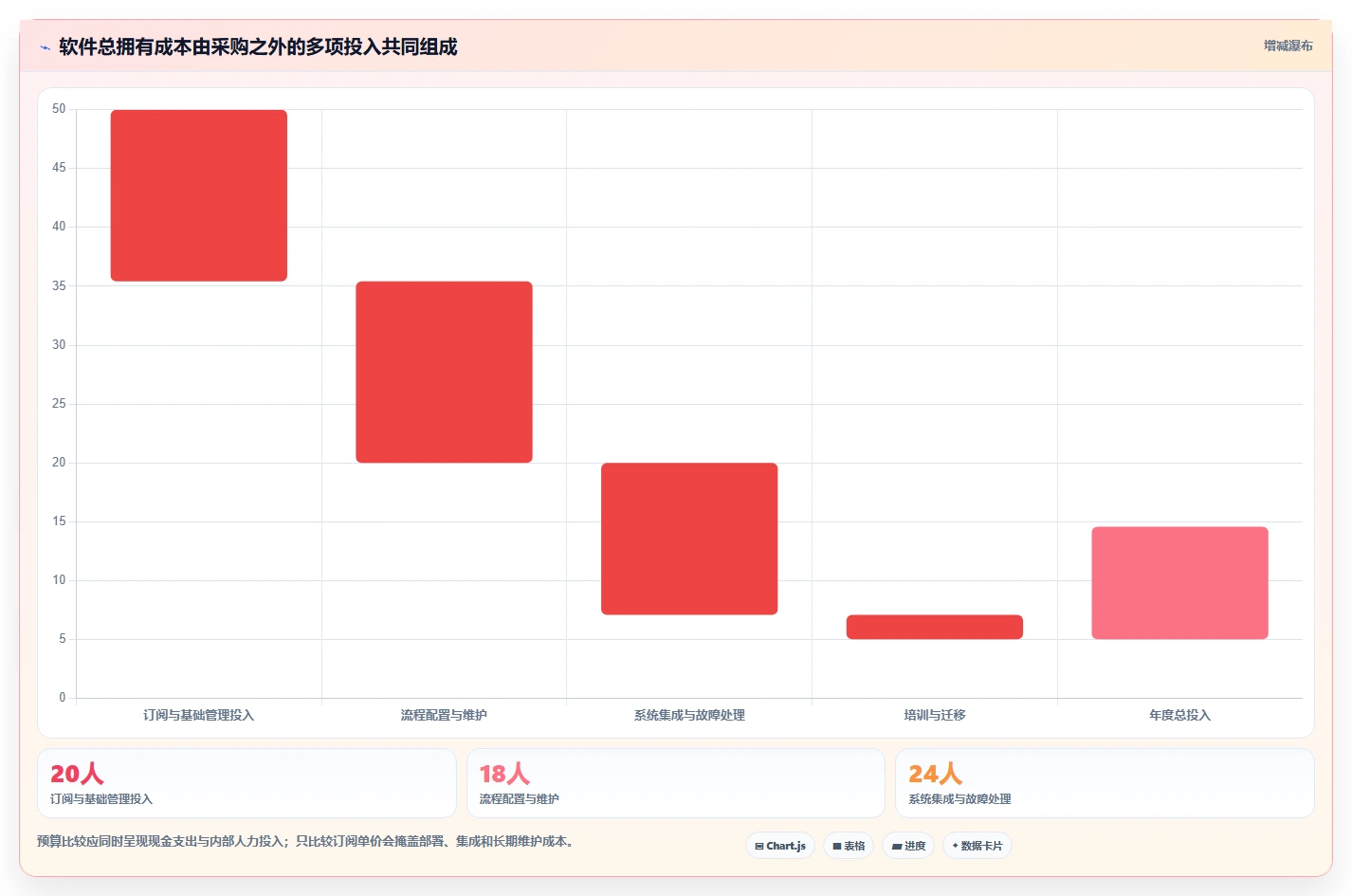Screen dimensions: 1352x896
Task: Click axis label 年度总投入
Action: [1179, 715]
